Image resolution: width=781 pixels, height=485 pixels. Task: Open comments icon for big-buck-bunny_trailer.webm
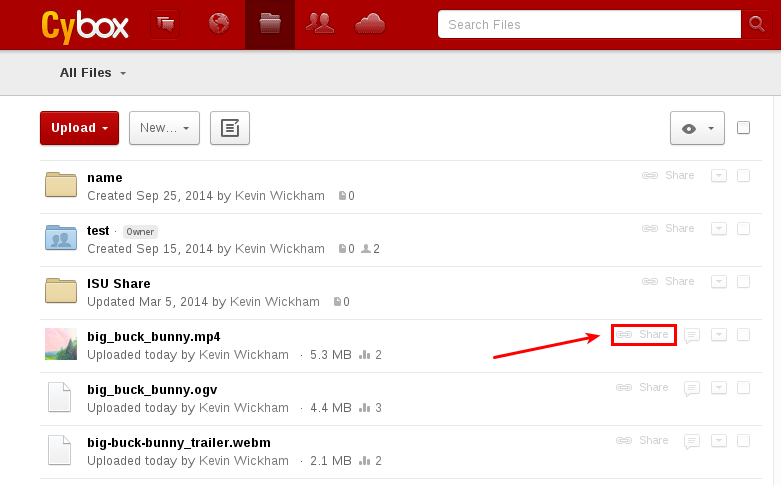(692, 442)
